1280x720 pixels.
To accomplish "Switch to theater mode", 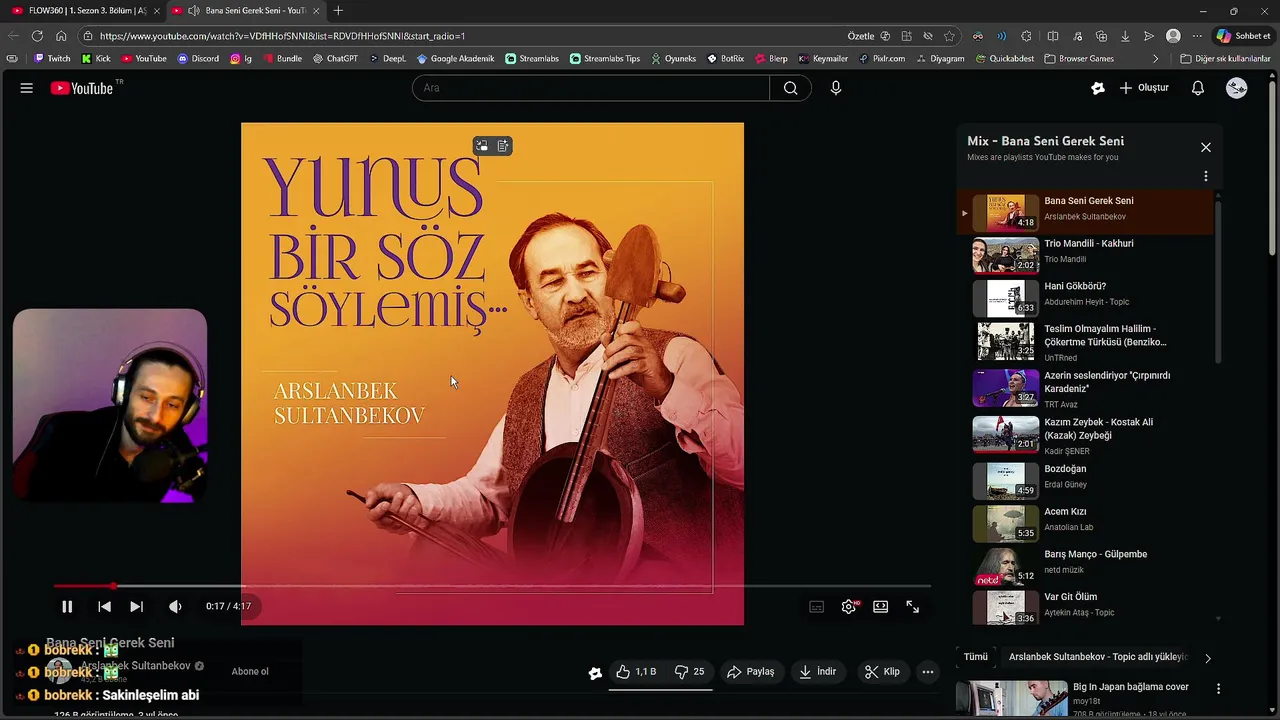I will point(880,607).
